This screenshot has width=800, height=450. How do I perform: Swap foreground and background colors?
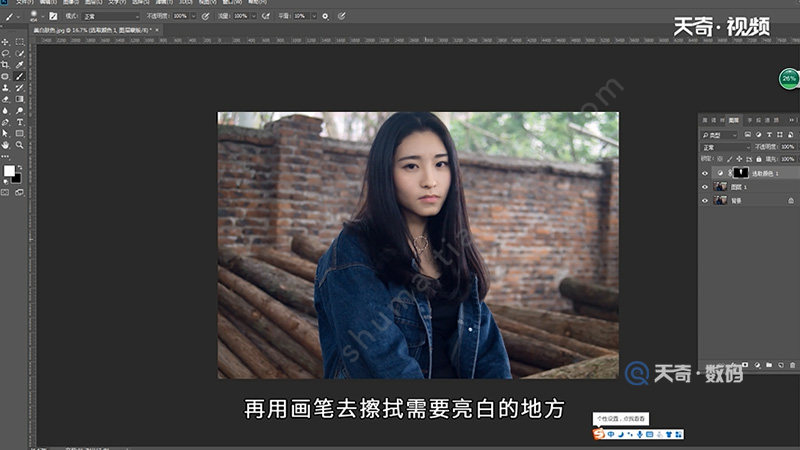(19, 167)
